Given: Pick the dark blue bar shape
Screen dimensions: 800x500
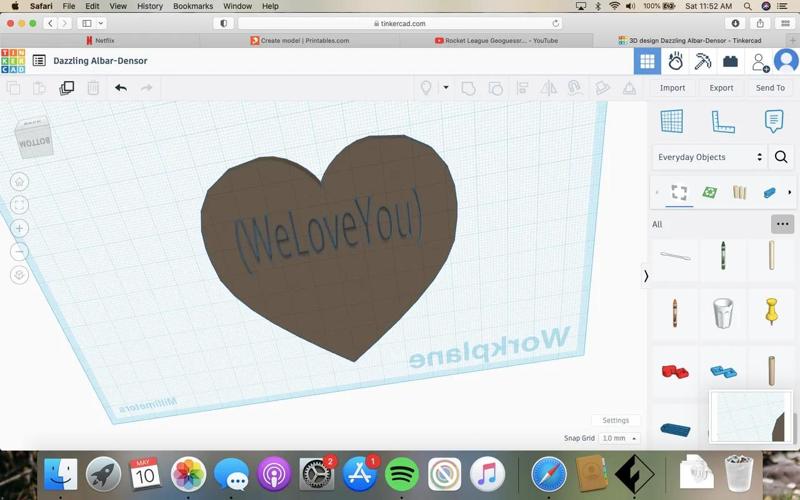Looking at the screenshot, I should click(x=675, y=429).
